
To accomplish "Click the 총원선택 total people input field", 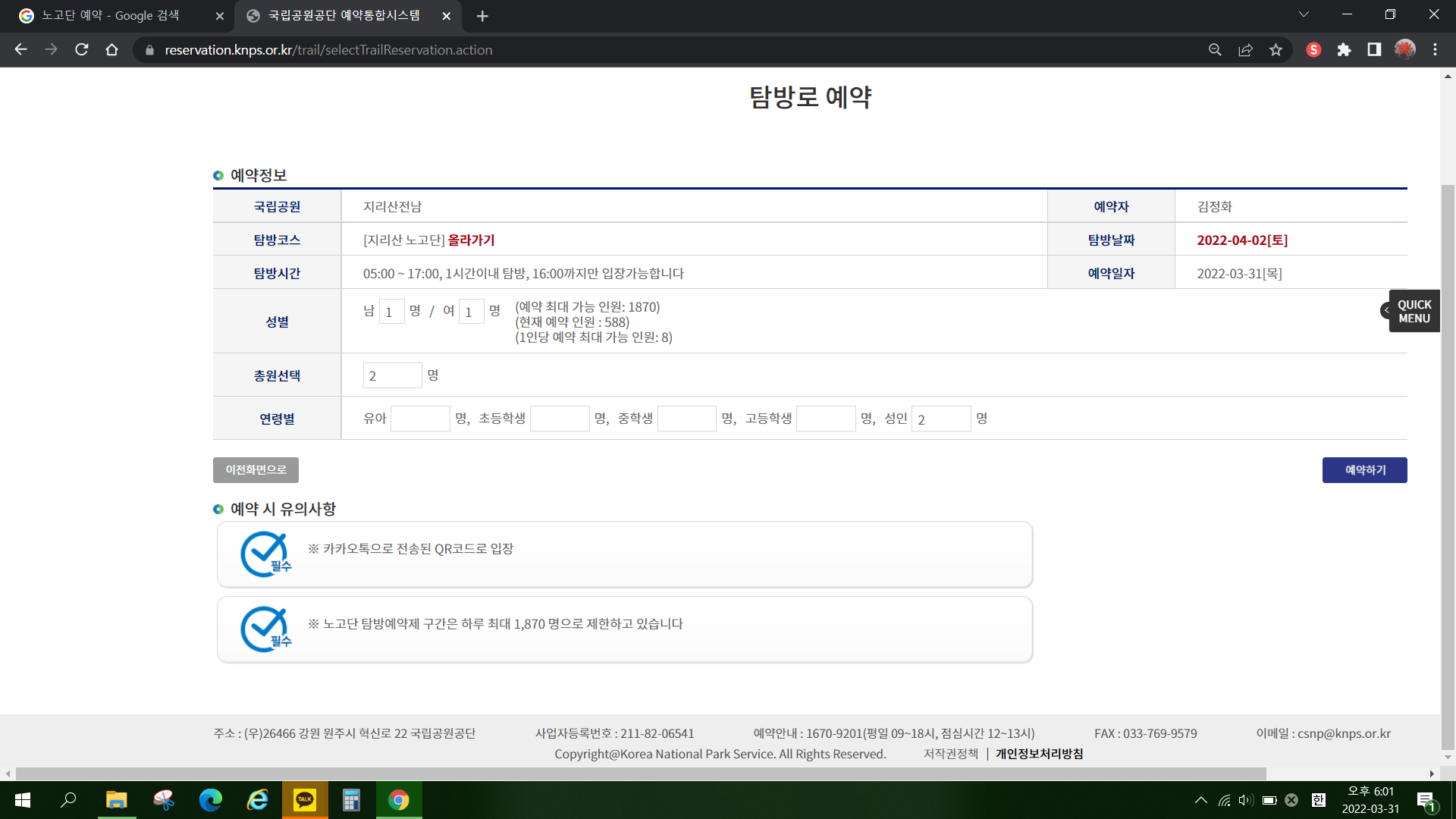I will [x=392, y=375].
